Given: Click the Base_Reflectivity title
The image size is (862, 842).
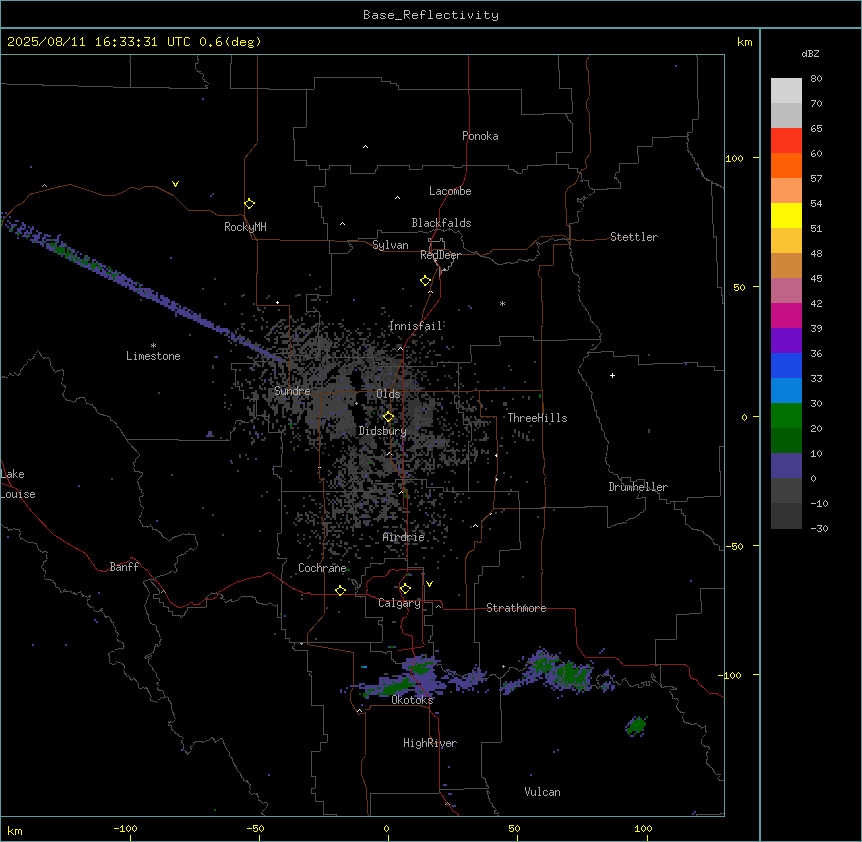Looking at the screenshot, I should (431, 15).
